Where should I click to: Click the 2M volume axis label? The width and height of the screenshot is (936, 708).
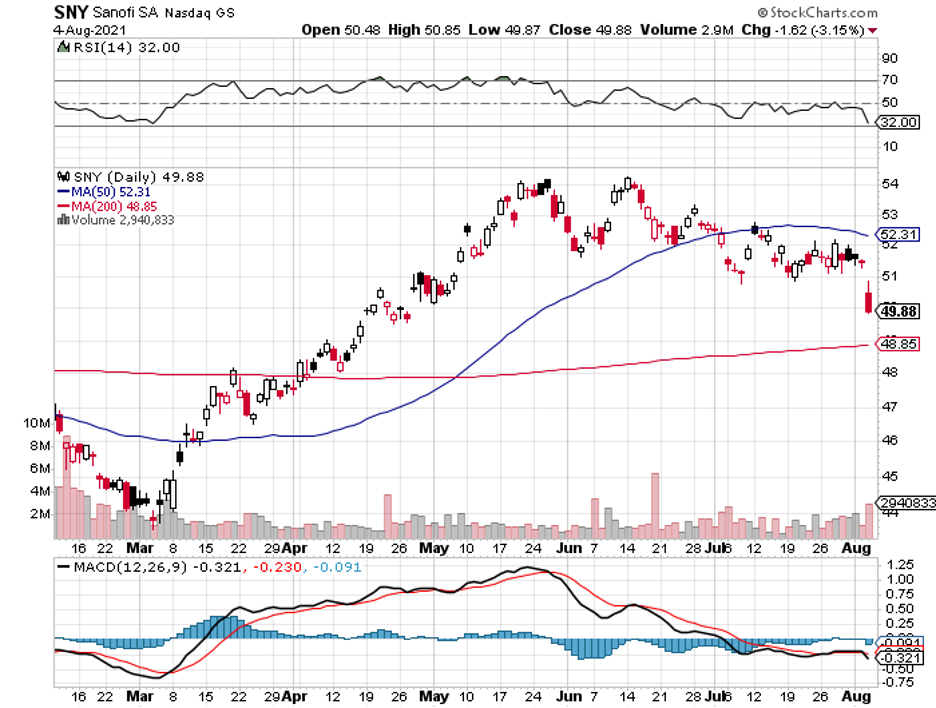click(x=41, y=514)
